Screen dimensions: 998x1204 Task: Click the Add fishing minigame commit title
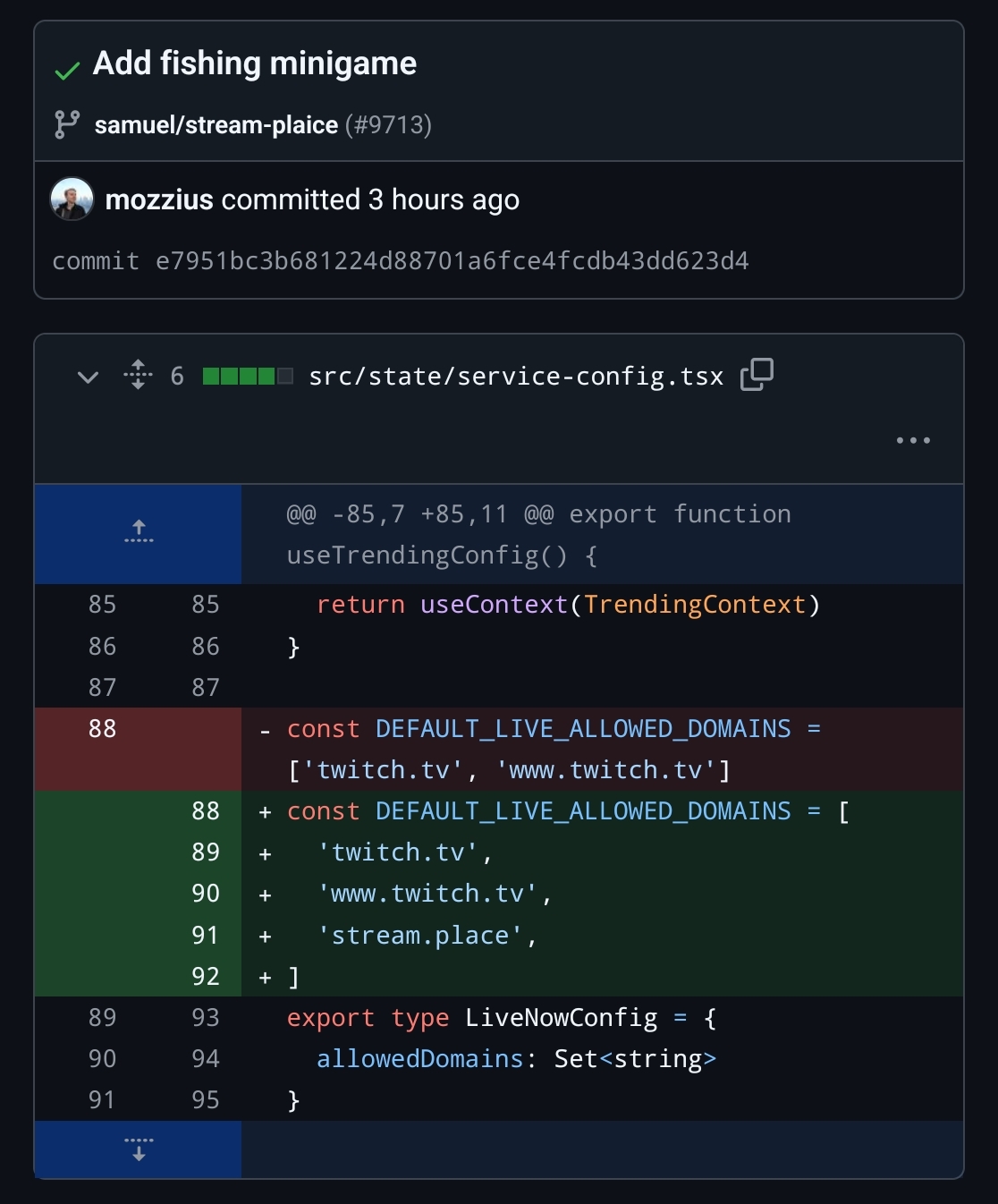pos(255,64)
